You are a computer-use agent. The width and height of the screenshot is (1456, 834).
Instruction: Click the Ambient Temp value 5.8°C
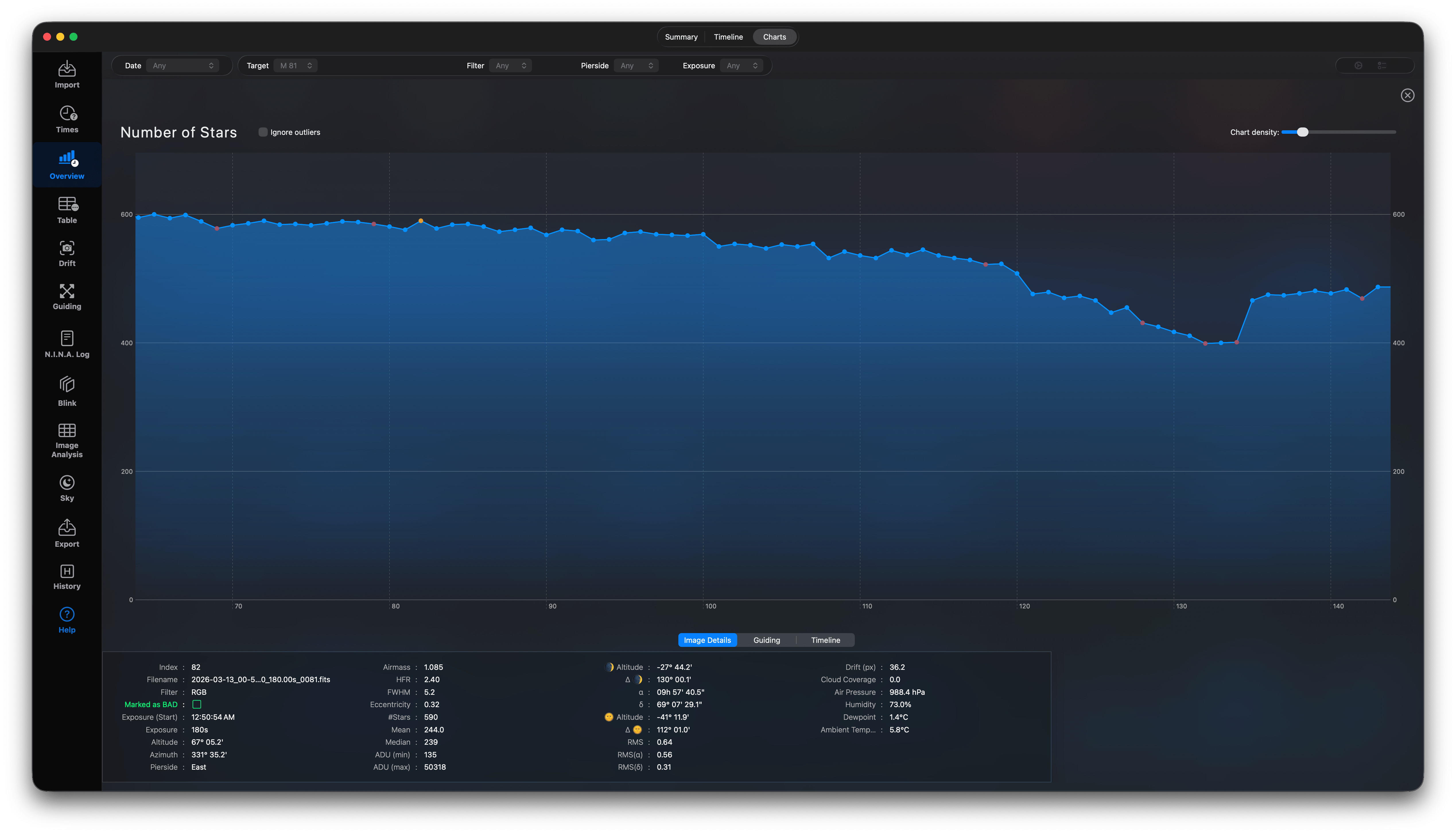899,730
